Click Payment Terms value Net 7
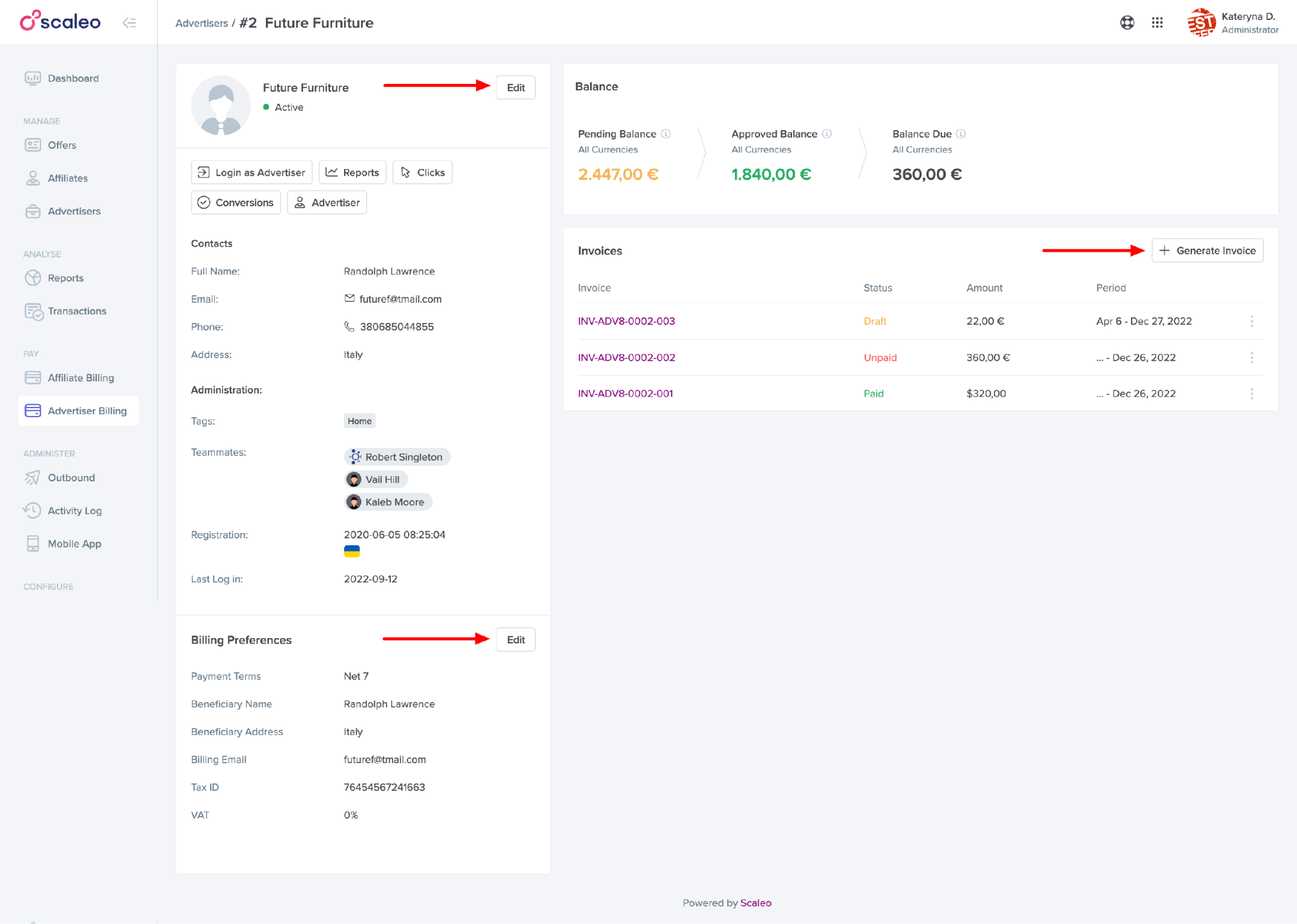 pos(356,676)
